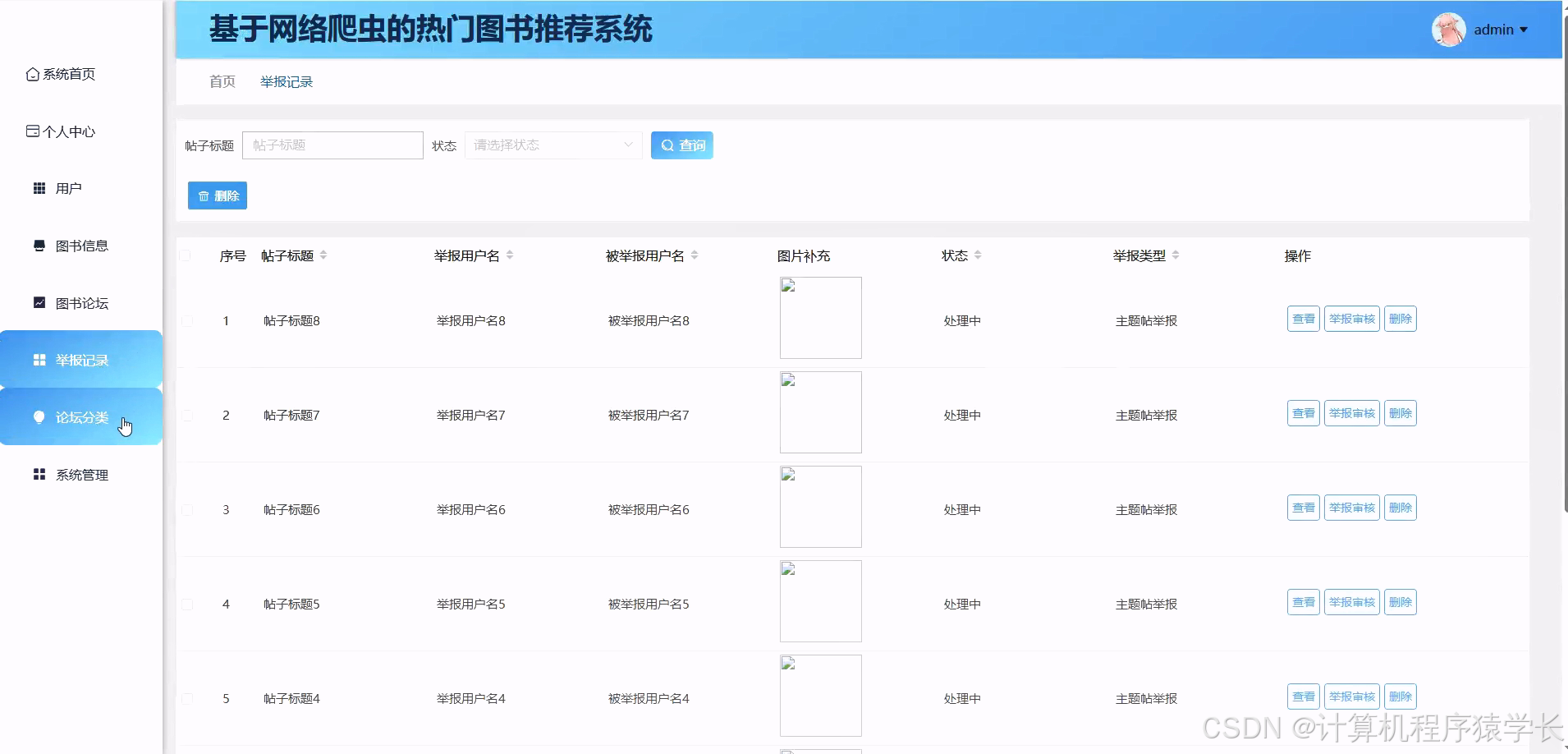The height and width of the screenshot is (754, 1568).
Task: Click inside the 帖子标题 search input field
Action: coord(332,145)
